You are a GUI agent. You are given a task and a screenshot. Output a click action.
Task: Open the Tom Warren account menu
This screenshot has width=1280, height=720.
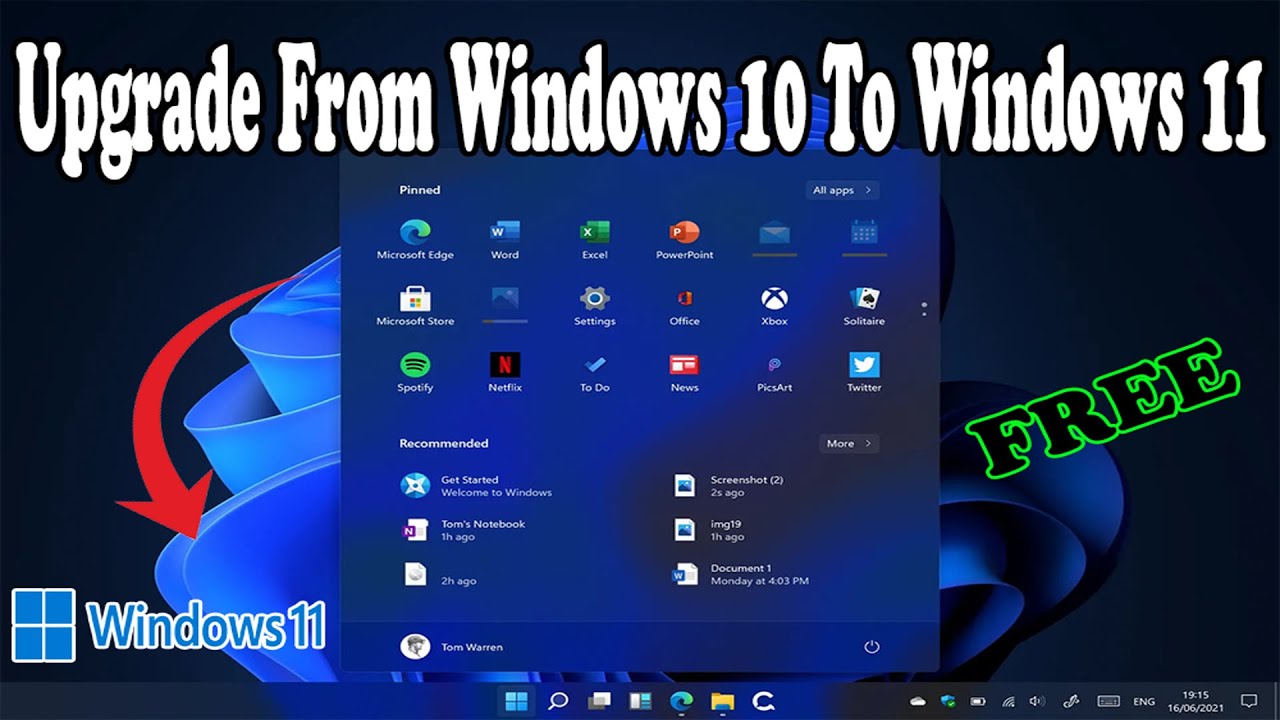451,647
